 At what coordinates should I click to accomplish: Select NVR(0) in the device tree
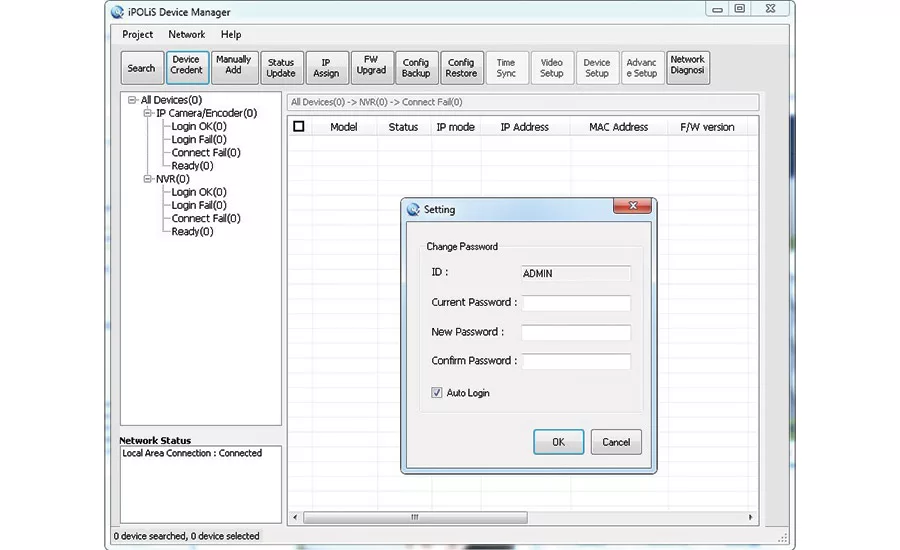pyautogui.click(x=173, y=179)
